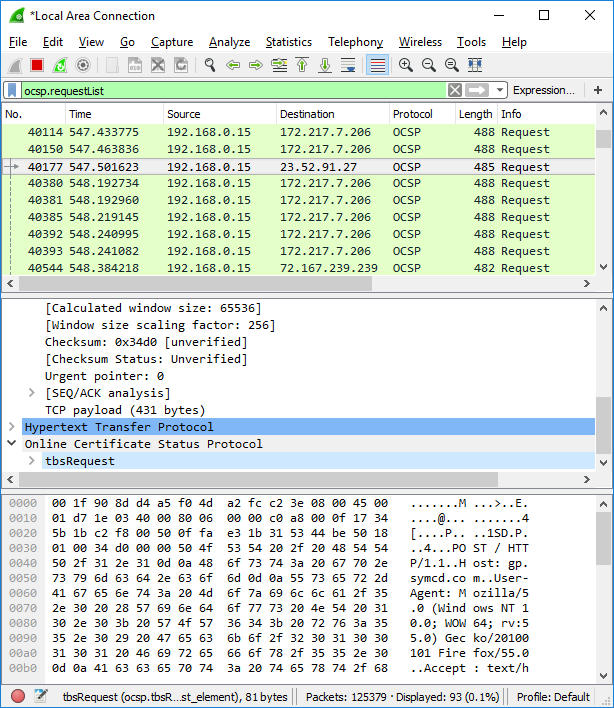Sort by the Time column header

click(114, 114)
